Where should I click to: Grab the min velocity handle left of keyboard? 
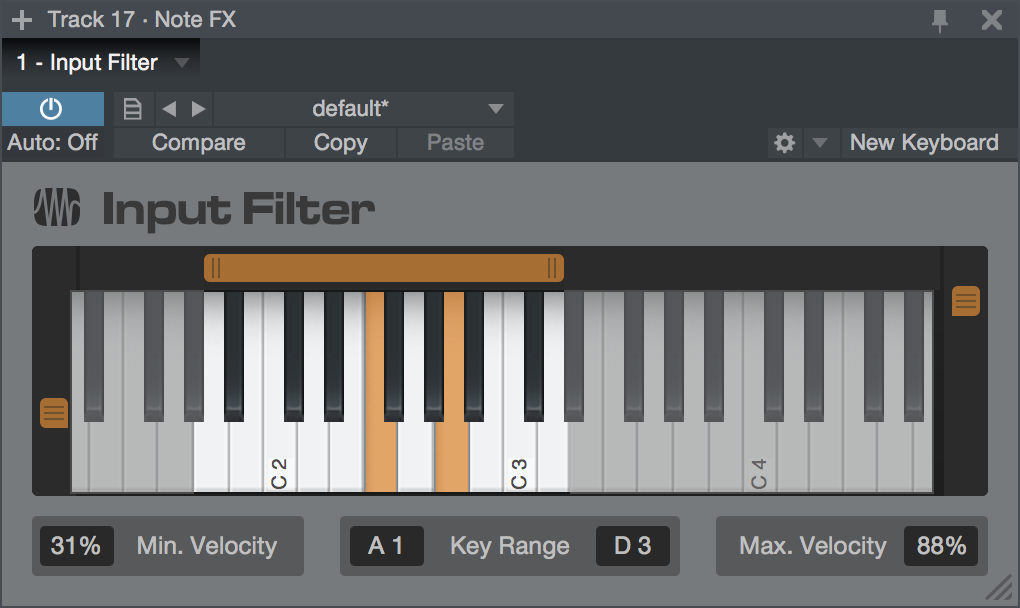(54, 413)
